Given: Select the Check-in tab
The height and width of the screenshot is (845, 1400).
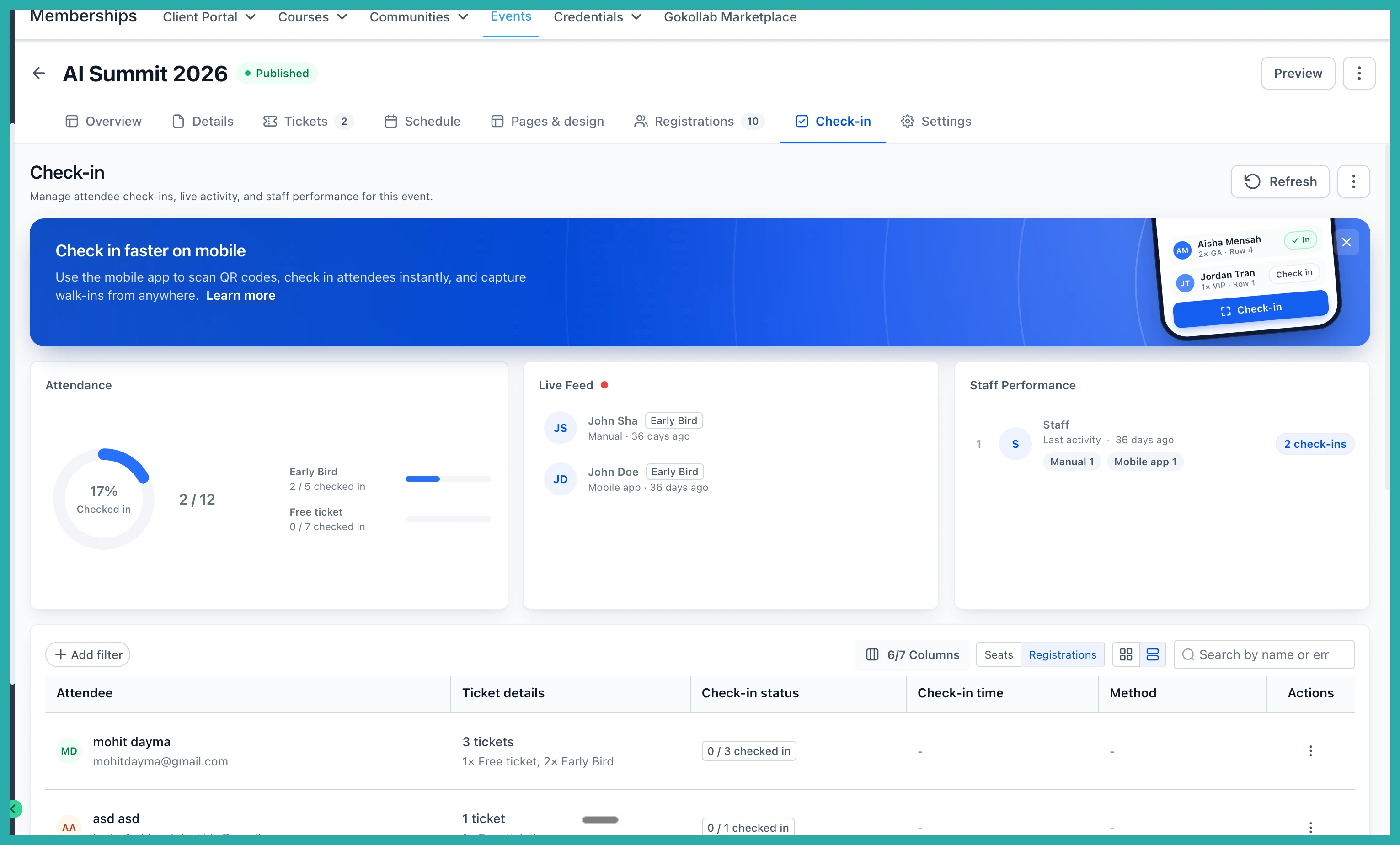Looking at the screenshot, I should pos(833,121).
